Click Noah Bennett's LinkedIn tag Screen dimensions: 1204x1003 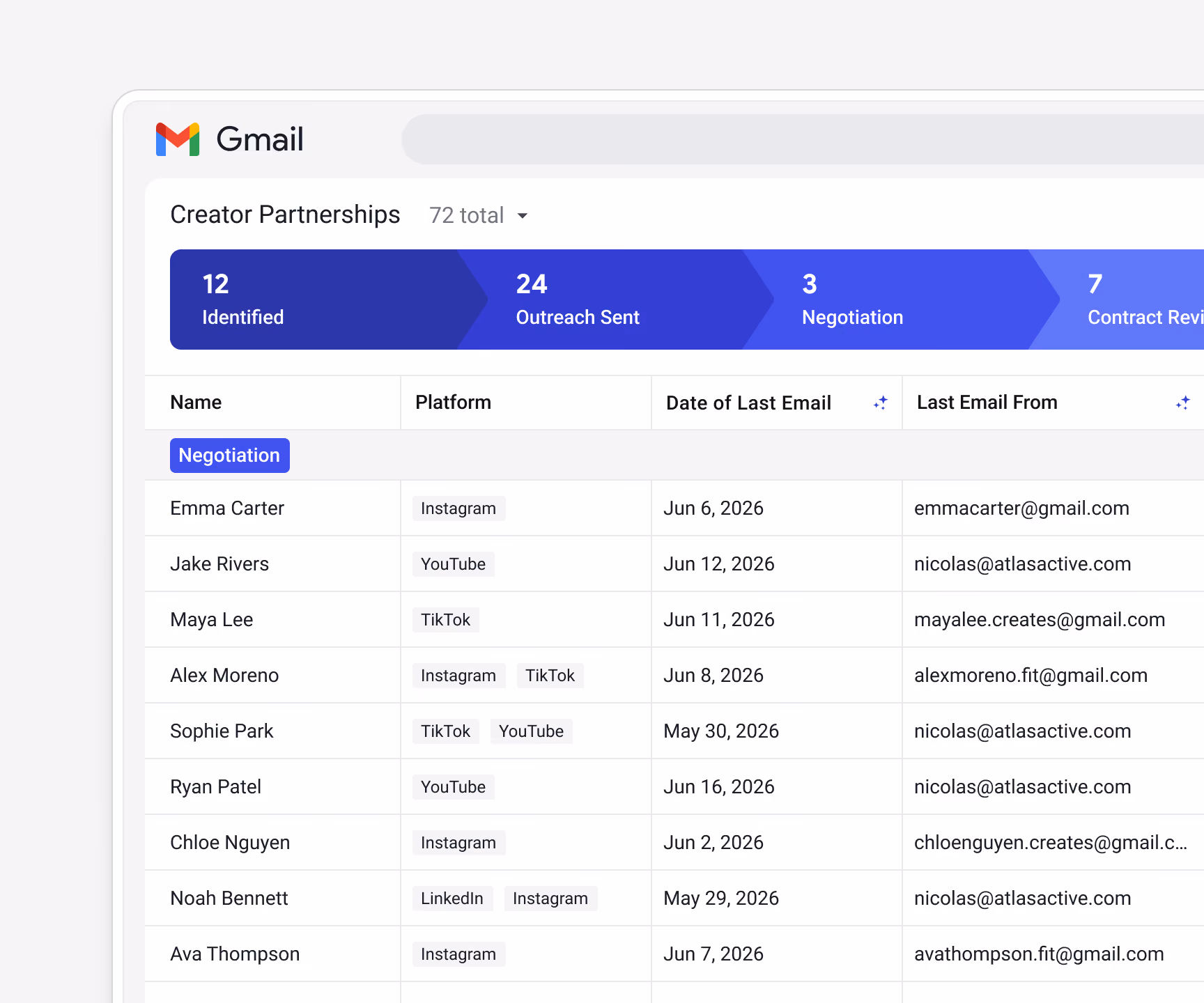click(x=452, y=899)
